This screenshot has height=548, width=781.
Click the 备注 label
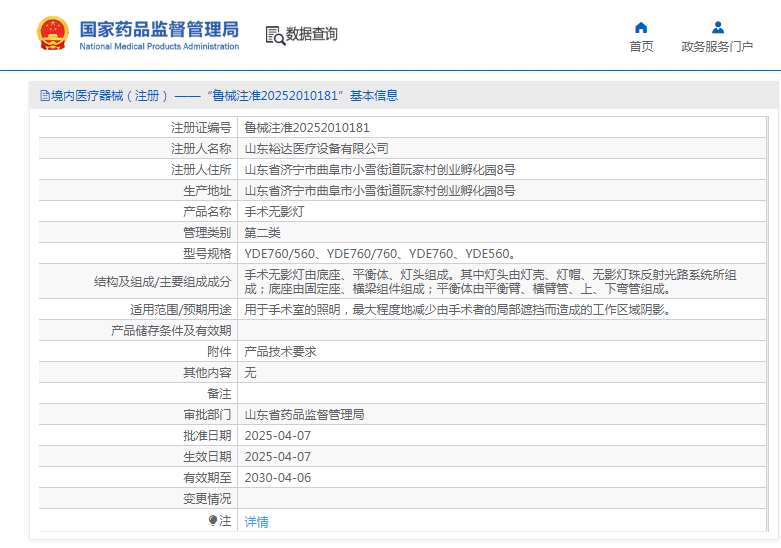220,394
